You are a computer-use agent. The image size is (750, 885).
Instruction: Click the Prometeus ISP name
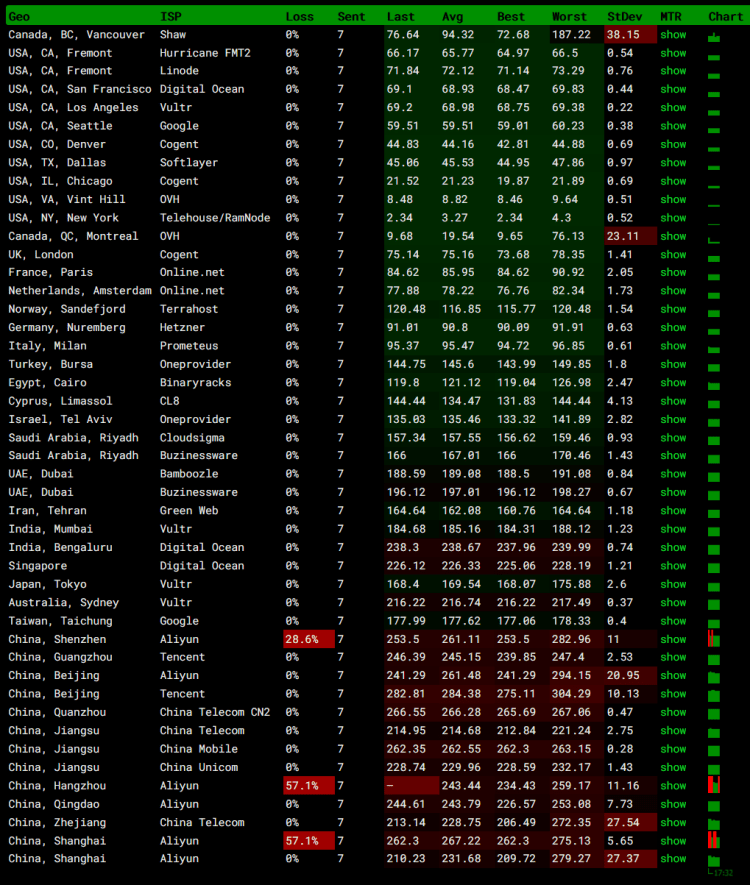point(189,346)
